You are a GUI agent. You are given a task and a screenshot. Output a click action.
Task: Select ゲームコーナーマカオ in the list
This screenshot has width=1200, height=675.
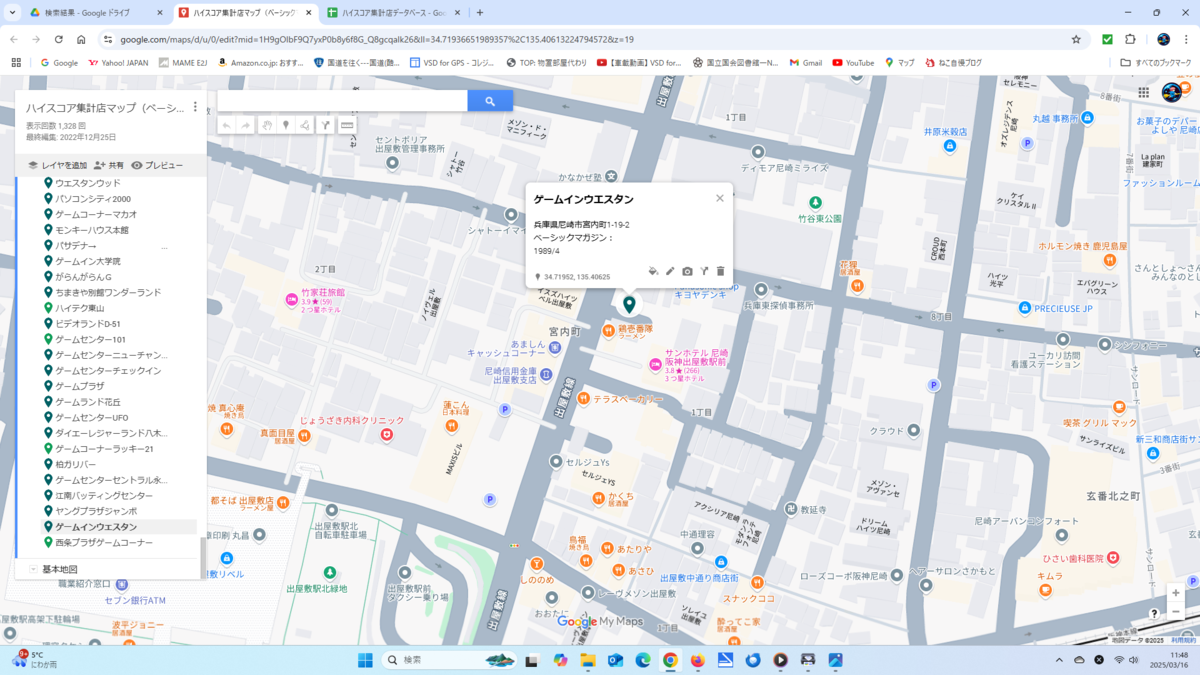click(x=96, y=214)
